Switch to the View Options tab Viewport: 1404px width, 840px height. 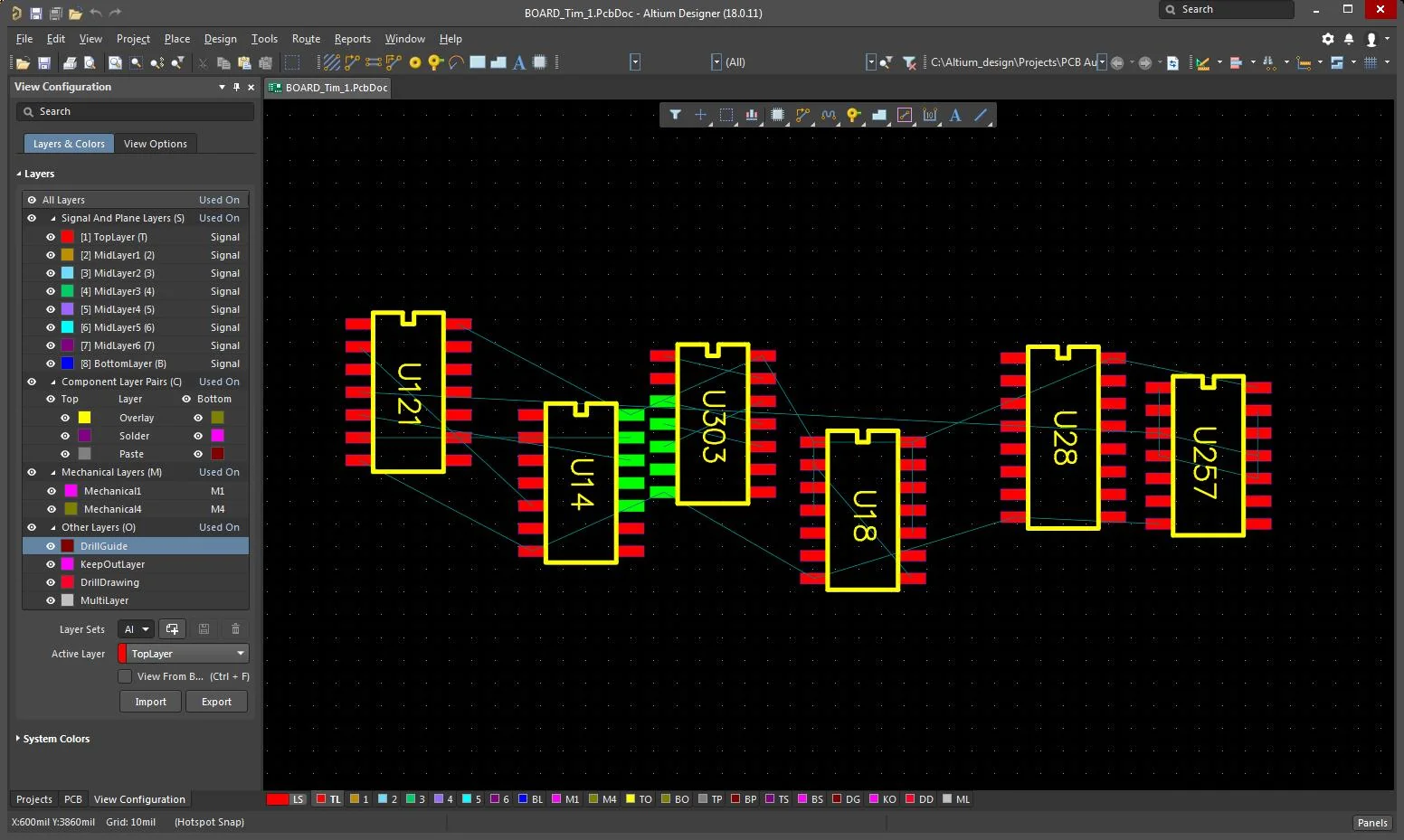click(155, 143)
